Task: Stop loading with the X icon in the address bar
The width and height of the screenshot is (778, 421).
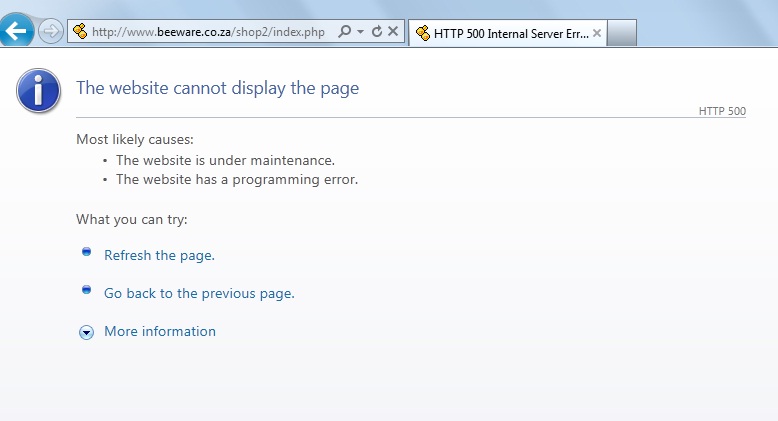Action: pos(393,32)
